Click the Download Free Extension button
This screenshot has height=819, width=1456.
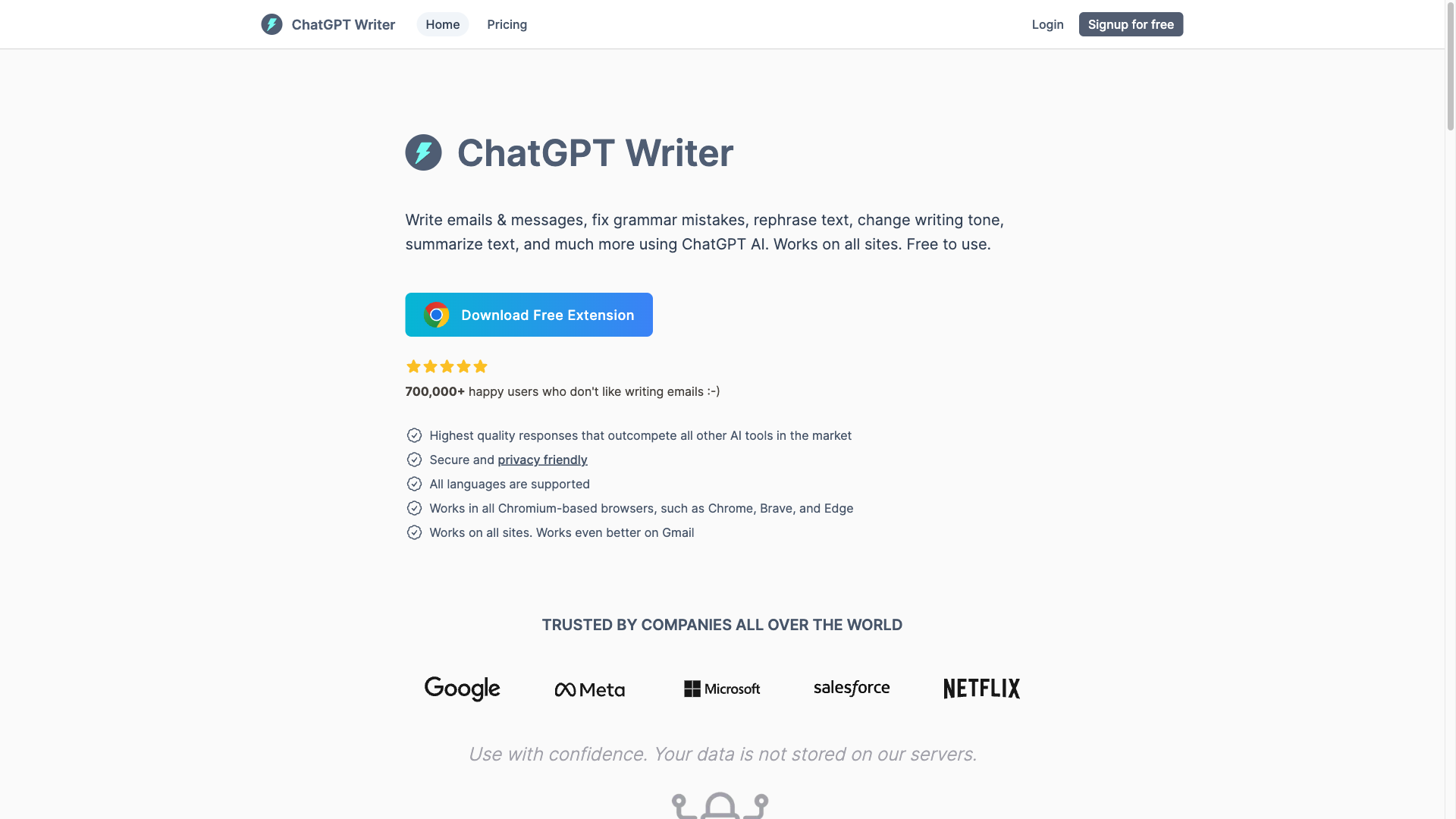[529, 315]
